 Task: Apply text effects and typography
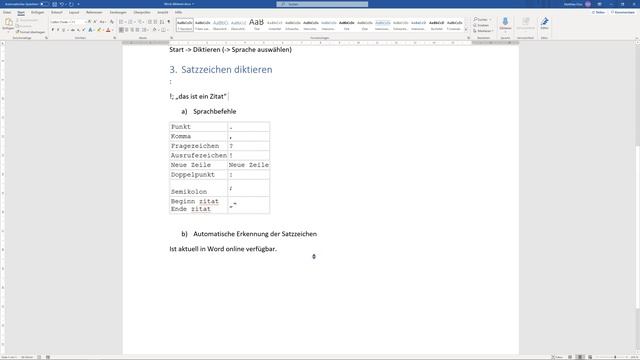click(x=91, y=30)
